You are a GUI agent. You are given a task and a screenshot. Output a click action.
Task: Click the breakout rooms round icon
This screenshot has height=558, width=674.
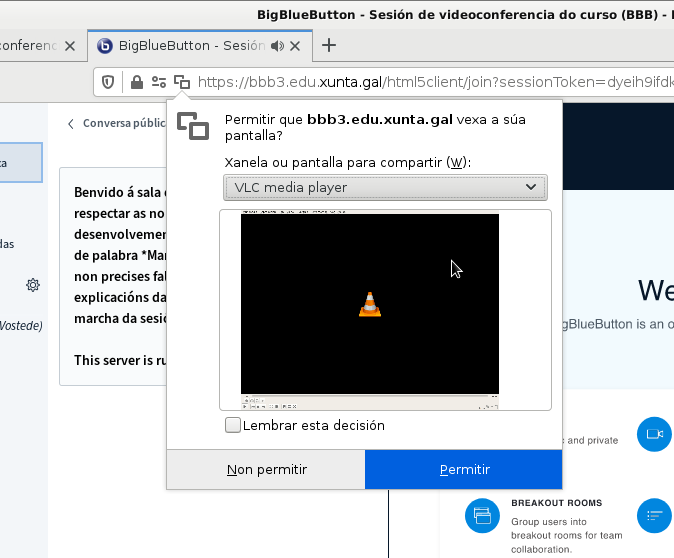pos(482,515)
